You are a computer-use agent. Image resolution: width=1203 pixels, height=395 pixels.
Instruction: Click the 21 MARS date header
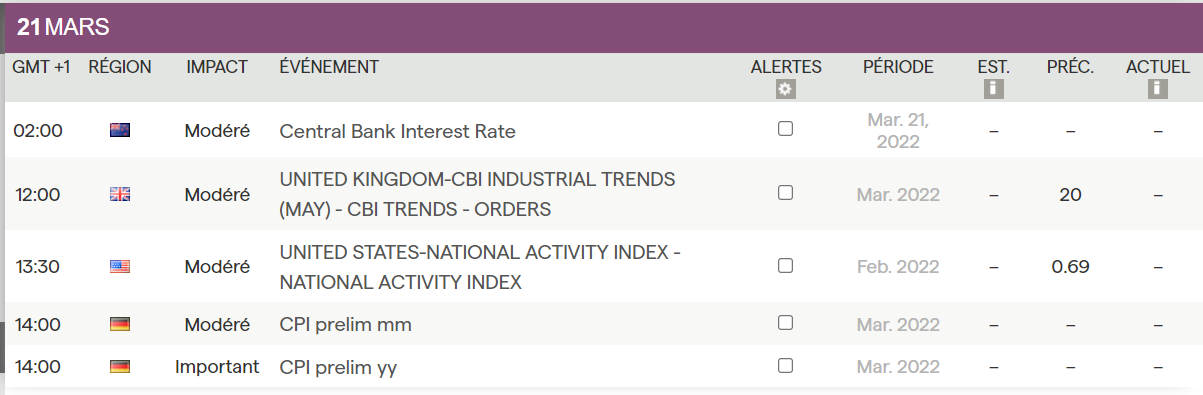coord(63,28)
